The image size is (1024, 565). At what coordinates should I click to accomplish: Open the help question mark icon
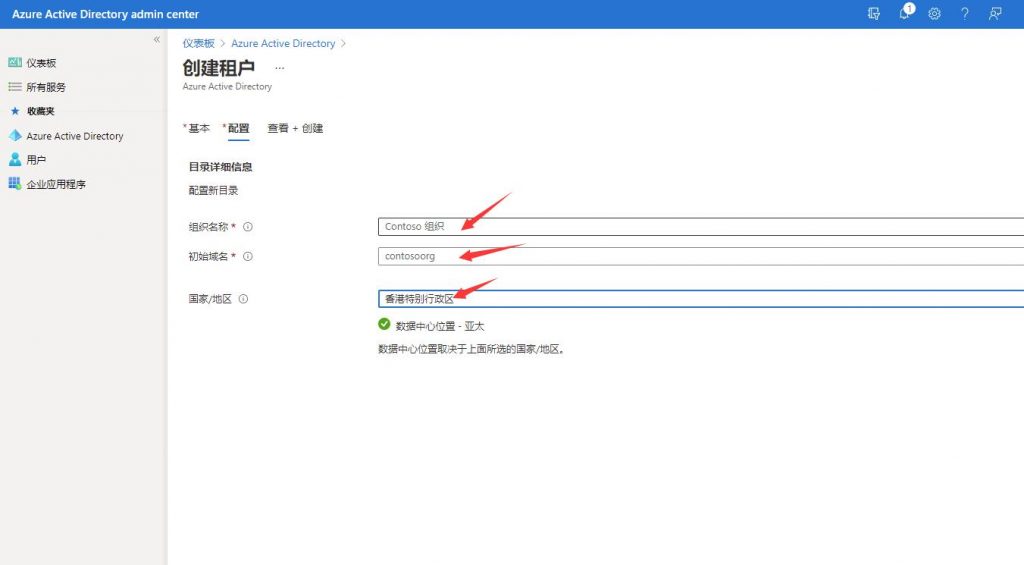[965, 14]
